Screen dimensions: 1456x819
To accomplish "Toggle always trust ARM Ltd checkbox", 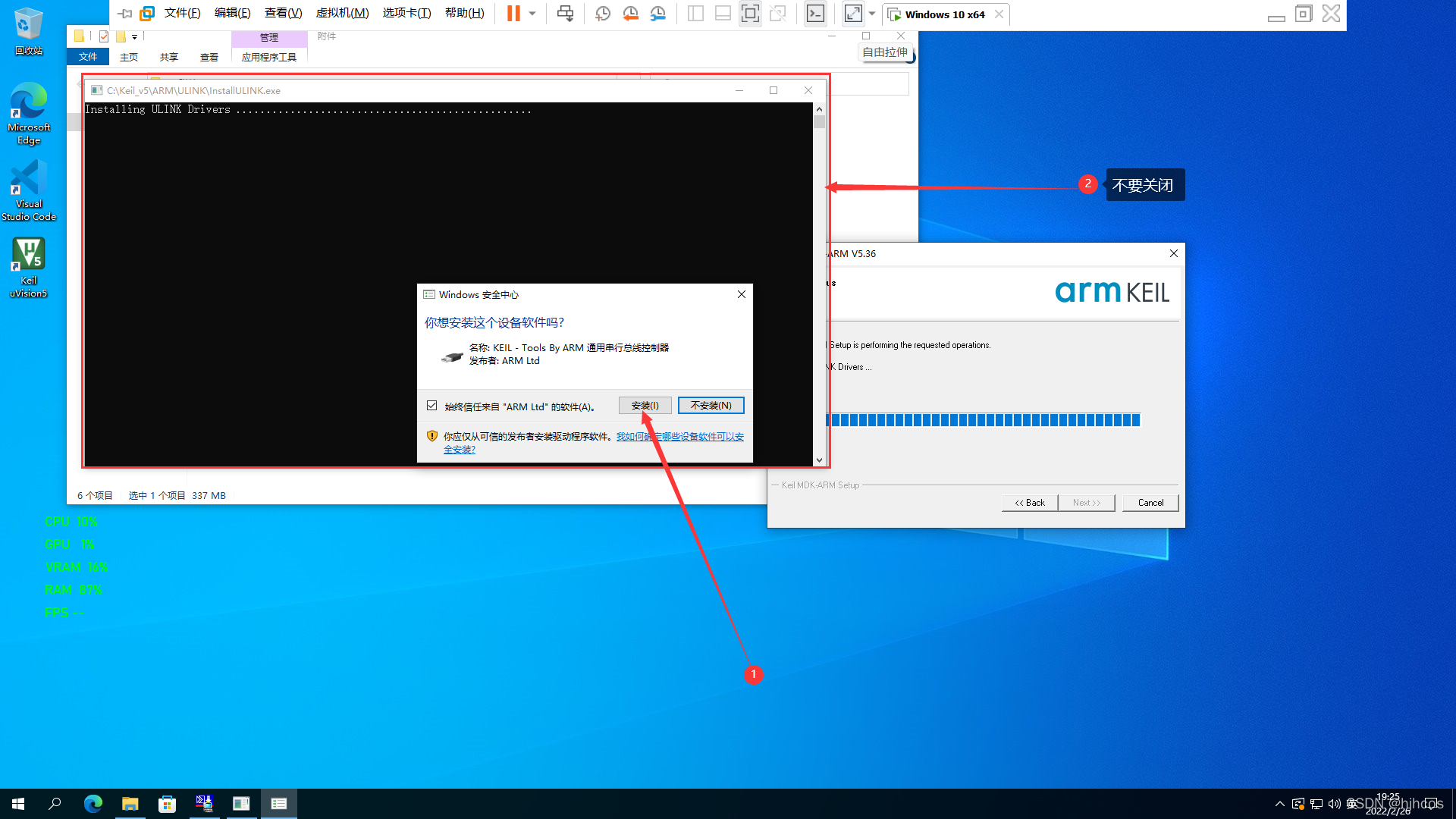I will click(432, 406).
